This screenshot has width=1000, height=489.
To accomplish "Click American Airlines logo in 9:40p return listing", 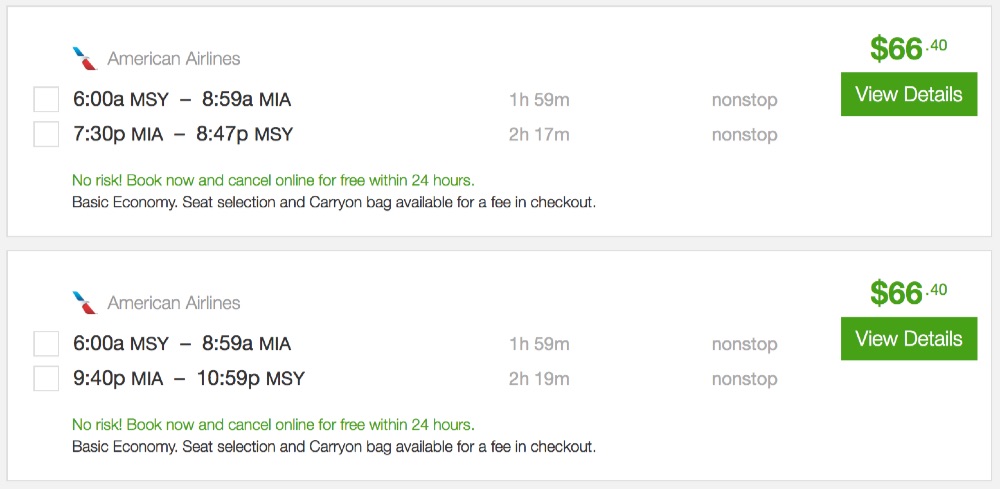I will (x=85, y=302).
